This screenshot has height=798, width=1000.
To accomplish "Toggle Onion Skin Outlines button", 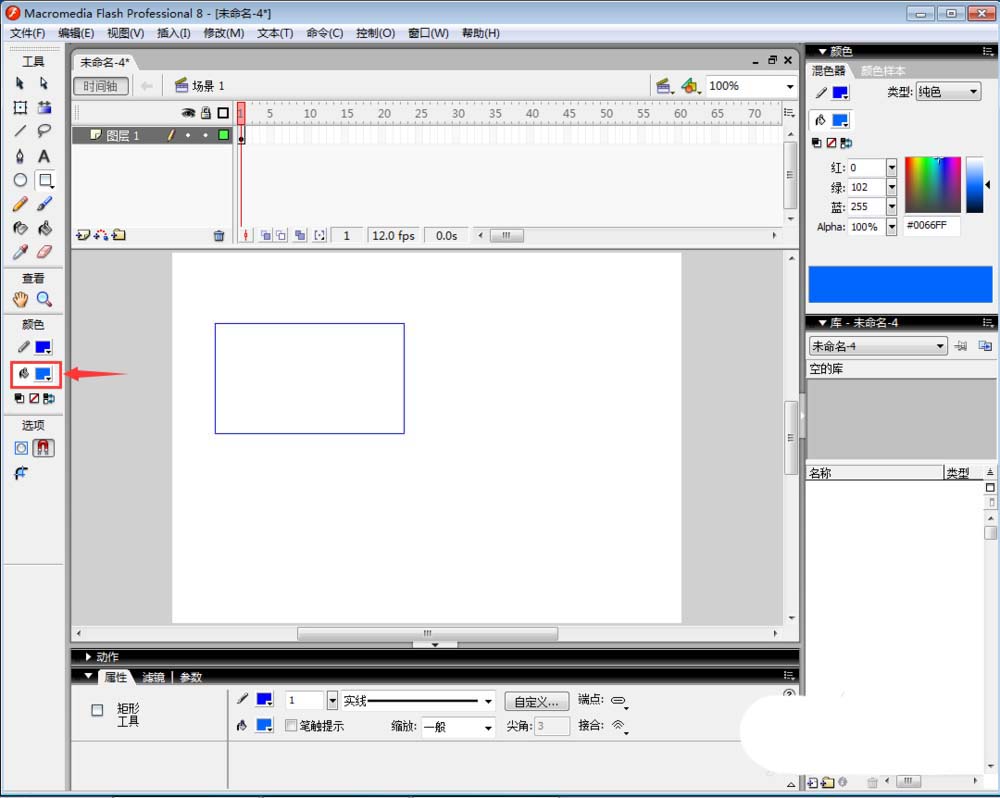I will pyautogui.click(x=281, y=235).
